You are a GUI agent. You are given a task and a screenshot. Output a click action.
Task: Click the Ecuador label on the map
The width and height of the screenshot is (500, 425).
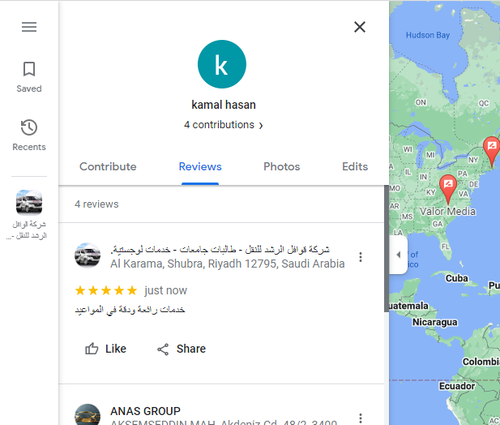pyautogui.click(x=457, y=386)
